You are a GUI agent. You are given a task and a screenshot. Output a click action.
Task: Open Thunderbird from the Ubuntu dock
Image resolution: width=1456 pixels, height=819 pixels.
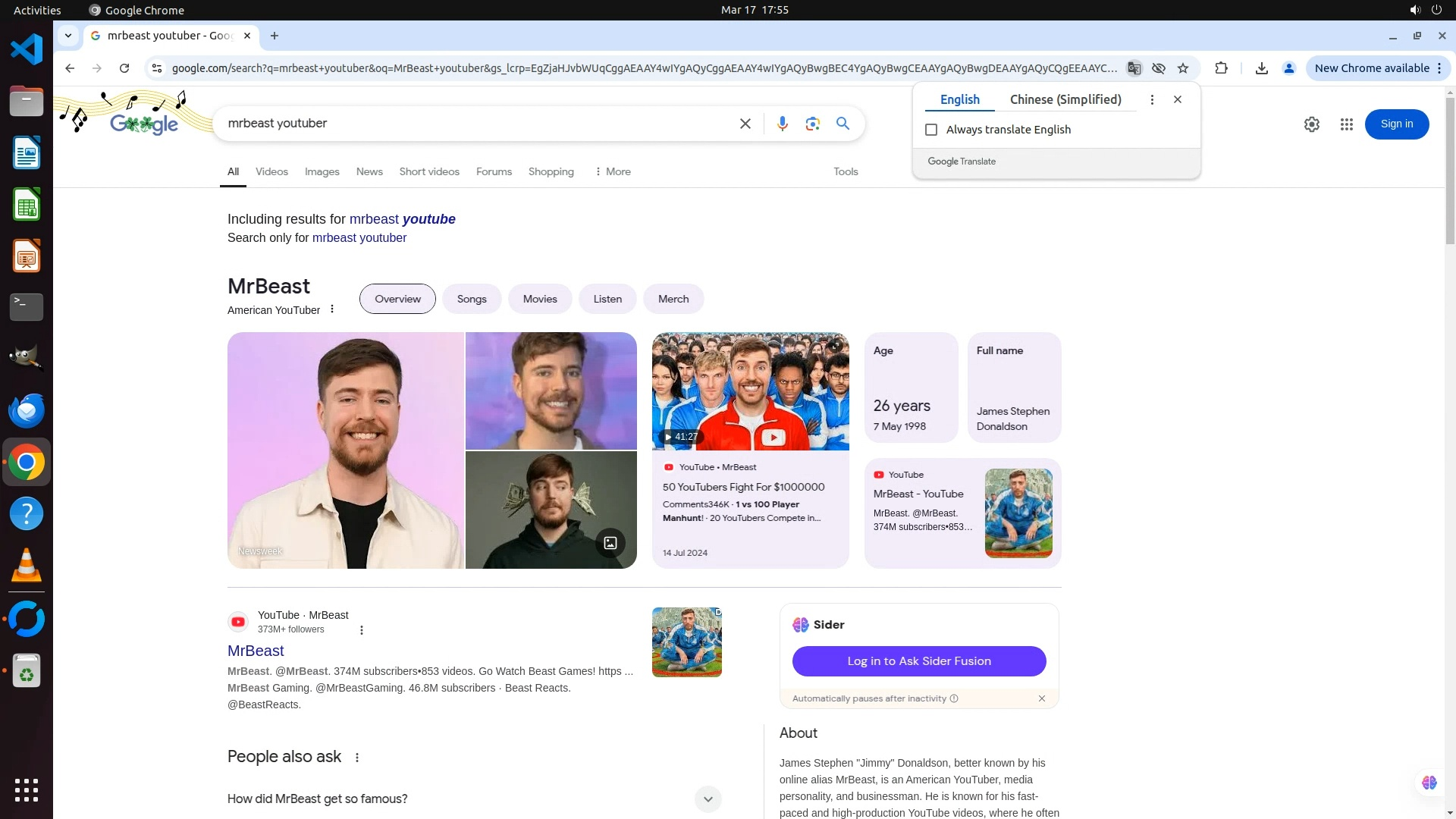pos(27,410)
